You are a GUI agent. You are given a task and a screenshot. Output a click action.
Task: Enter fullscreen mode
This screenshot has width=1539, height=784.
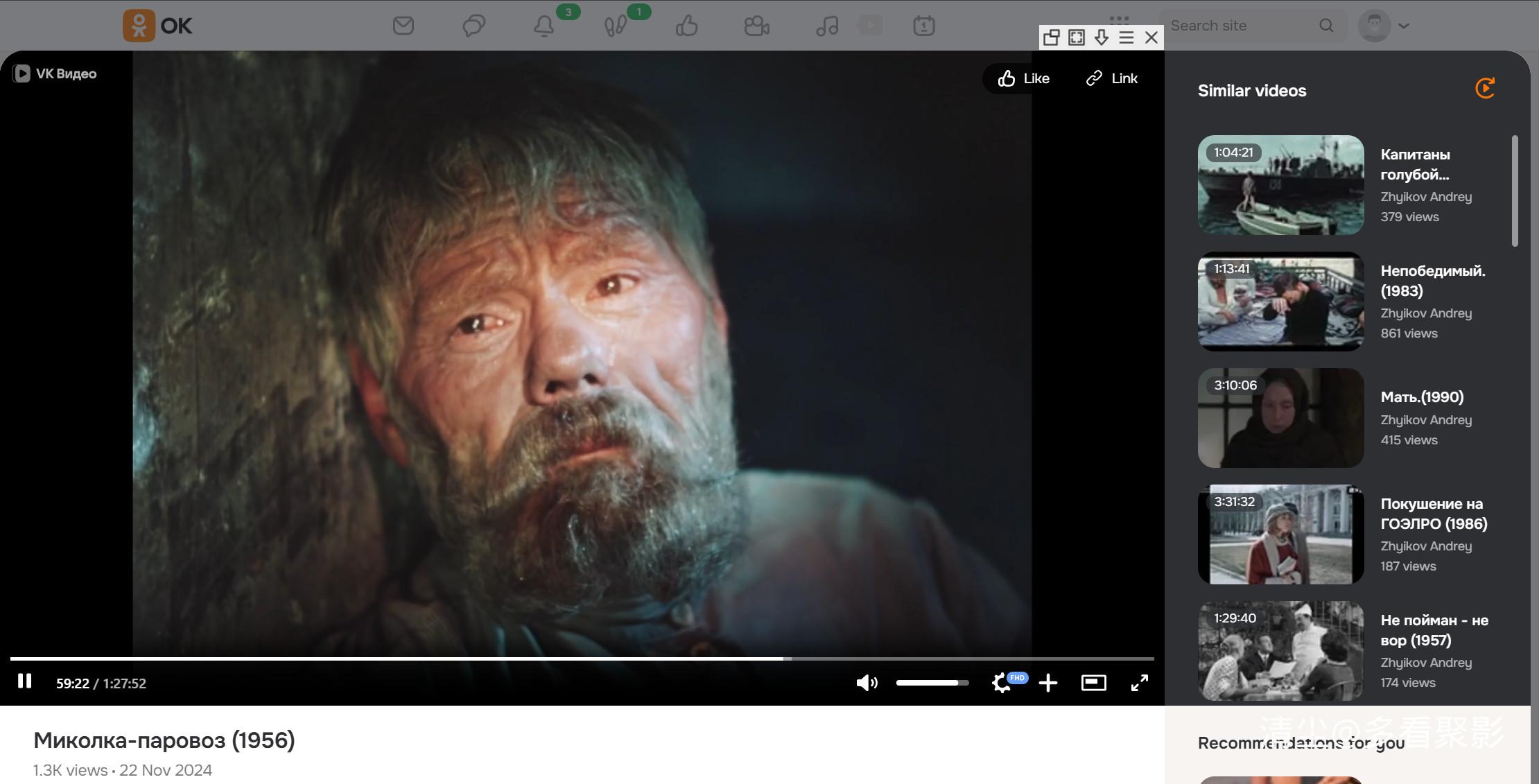tap(1139, 683)
